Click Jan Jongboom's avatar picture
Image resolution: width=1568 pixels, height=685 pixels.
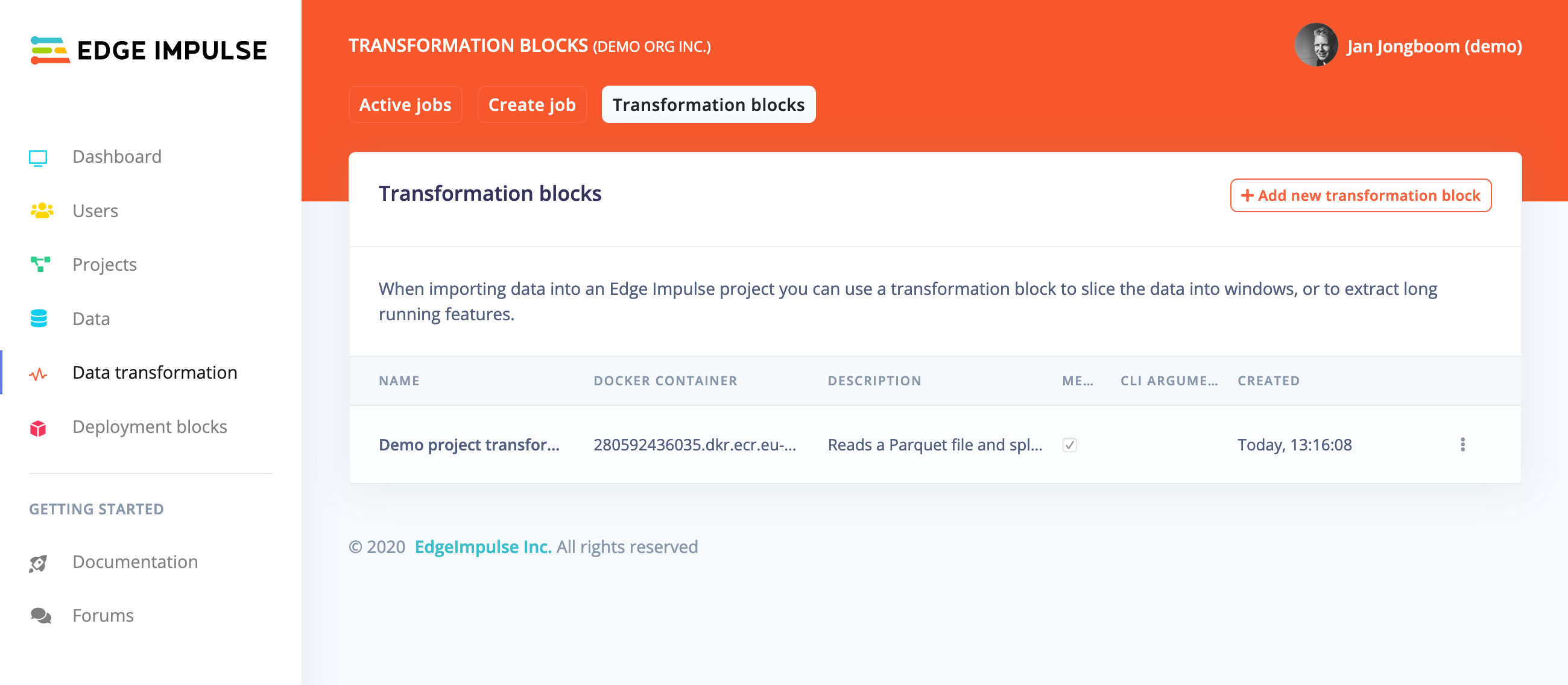(x=1316, y=46)
